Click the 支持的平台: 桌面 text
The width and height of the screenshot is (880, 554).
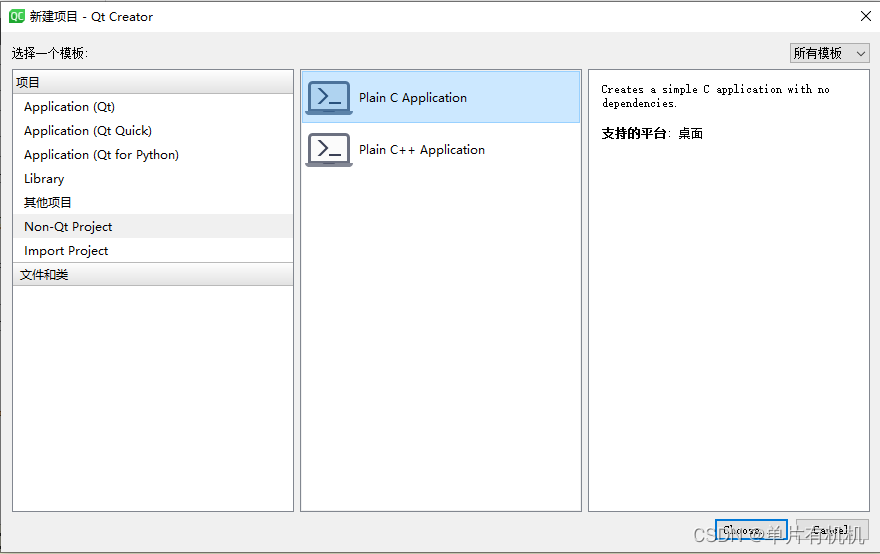click(652, 134)
